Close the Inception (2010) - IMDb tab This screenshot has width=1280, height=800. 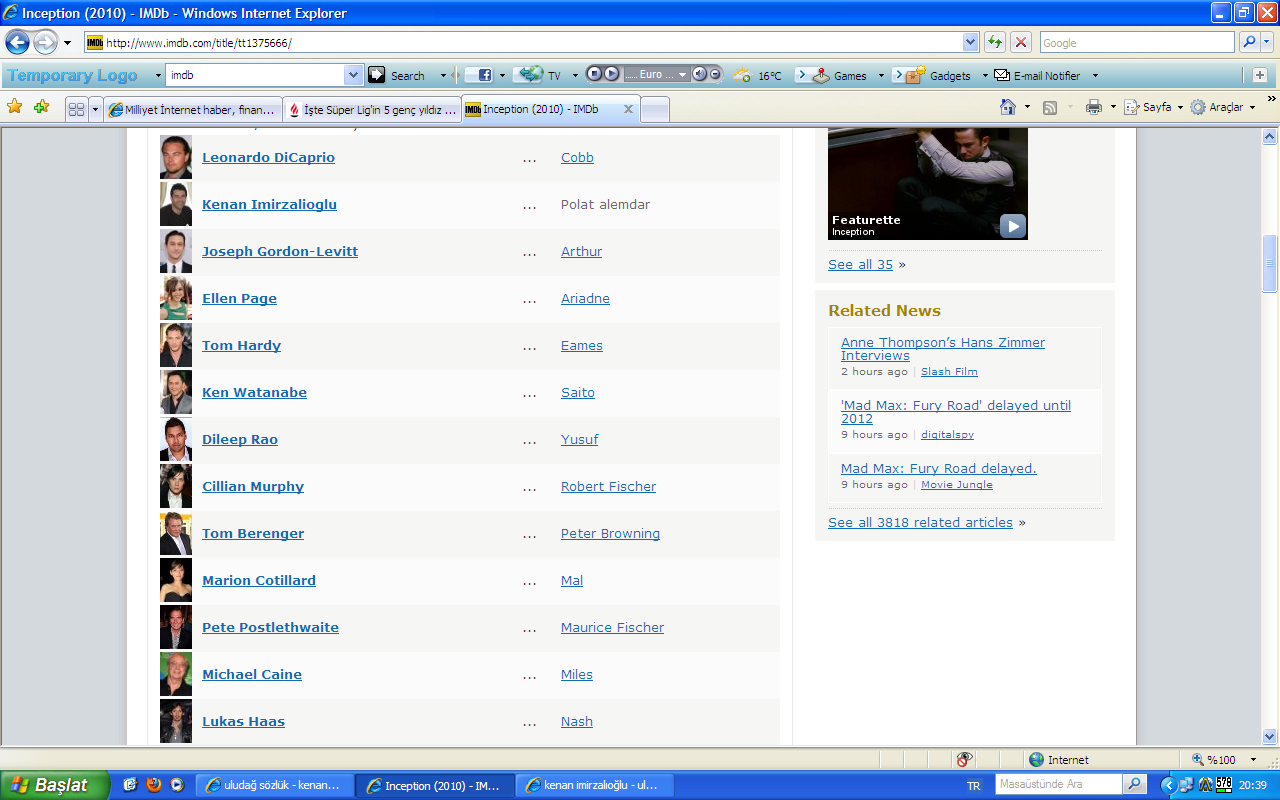pyautogui.click(x=628, y=109)
